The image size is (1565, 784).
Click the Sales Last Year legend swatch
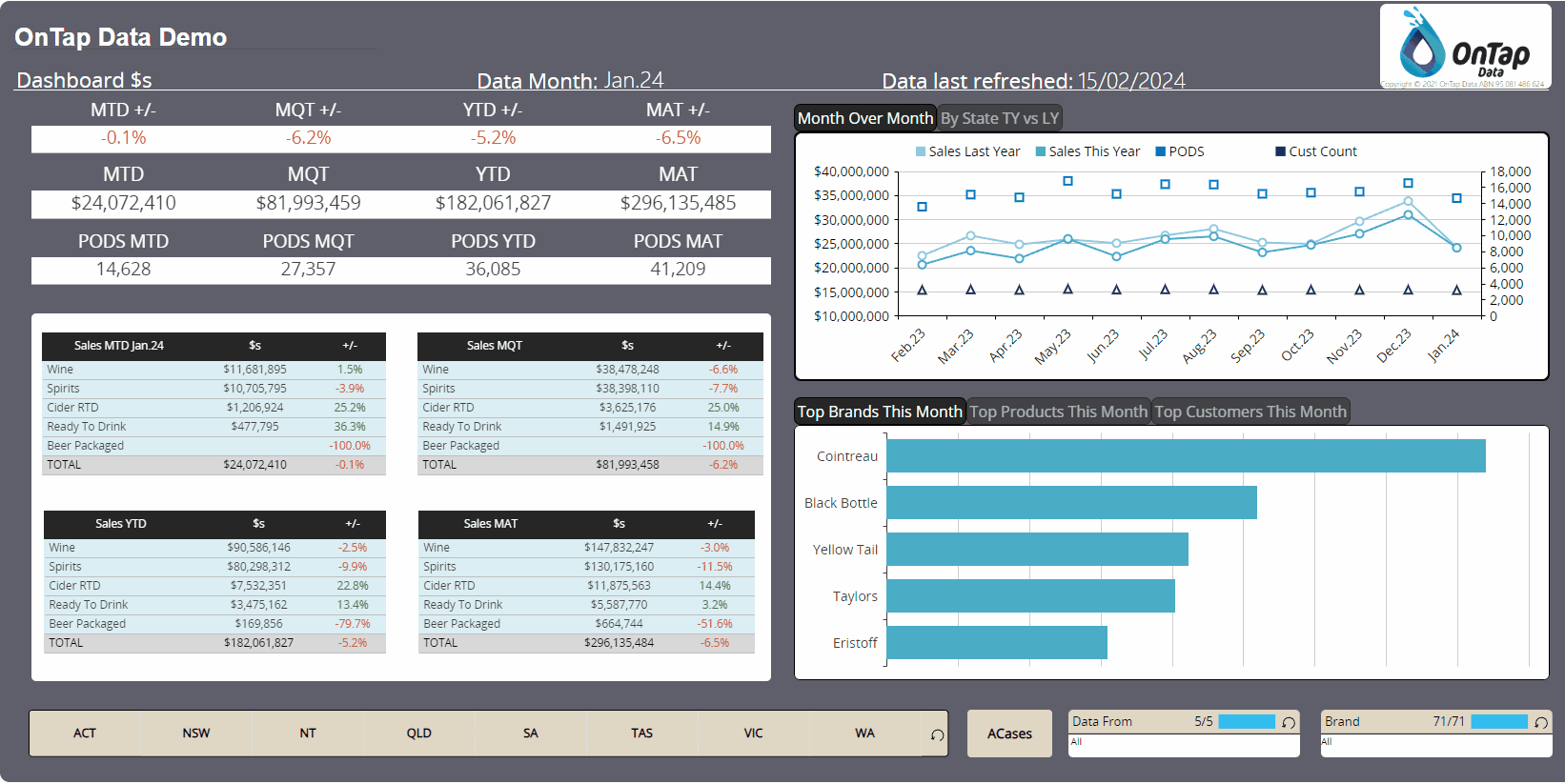(x=921, y=151)
